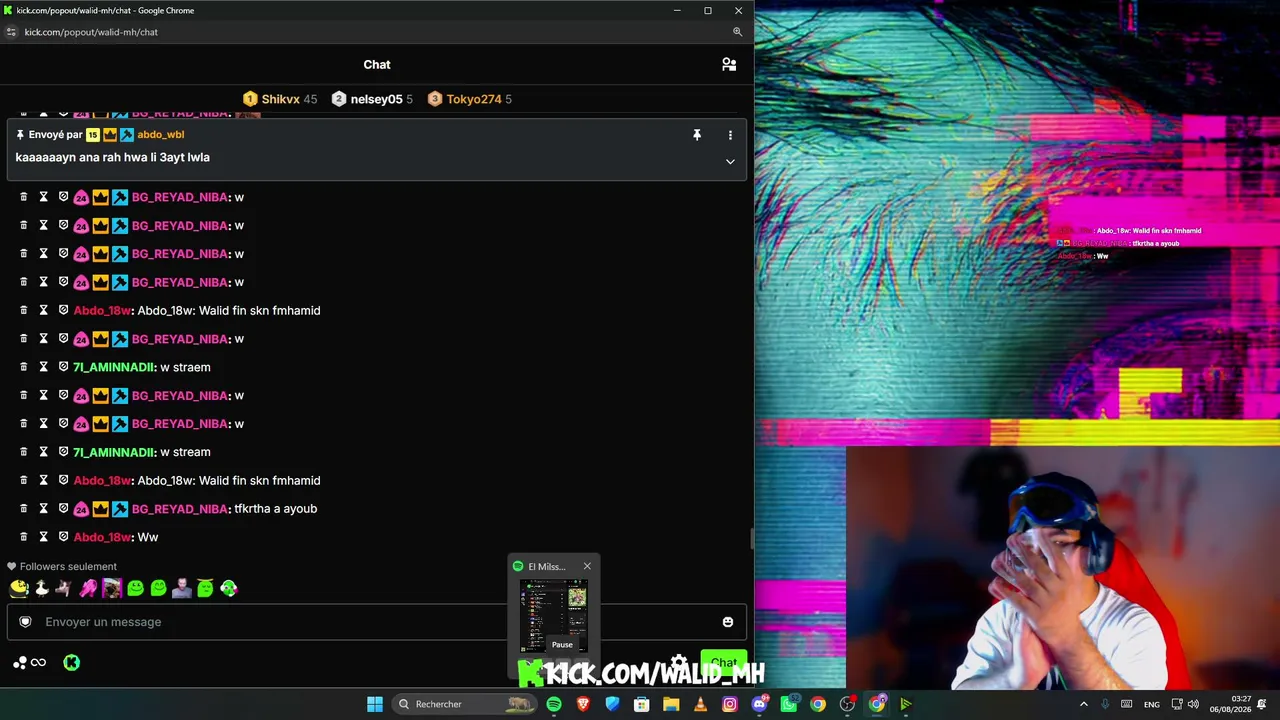This screenshot has width=1280, height=720.
Task: Select Tokyo274 on the gift leaderboard
Action: coord(473,99)
